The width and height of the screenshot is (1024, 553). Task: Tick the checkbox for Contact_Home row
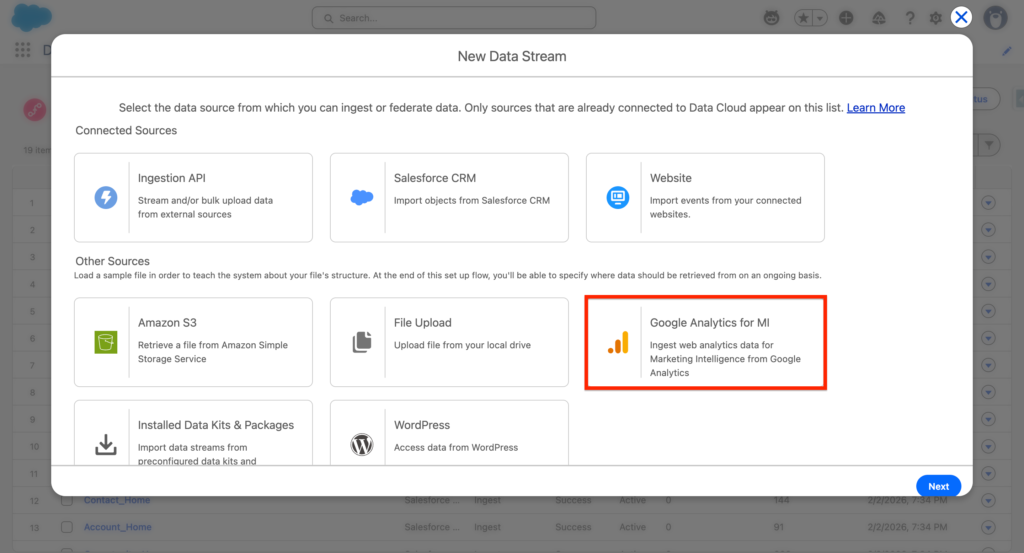click(x=67, y=500)
